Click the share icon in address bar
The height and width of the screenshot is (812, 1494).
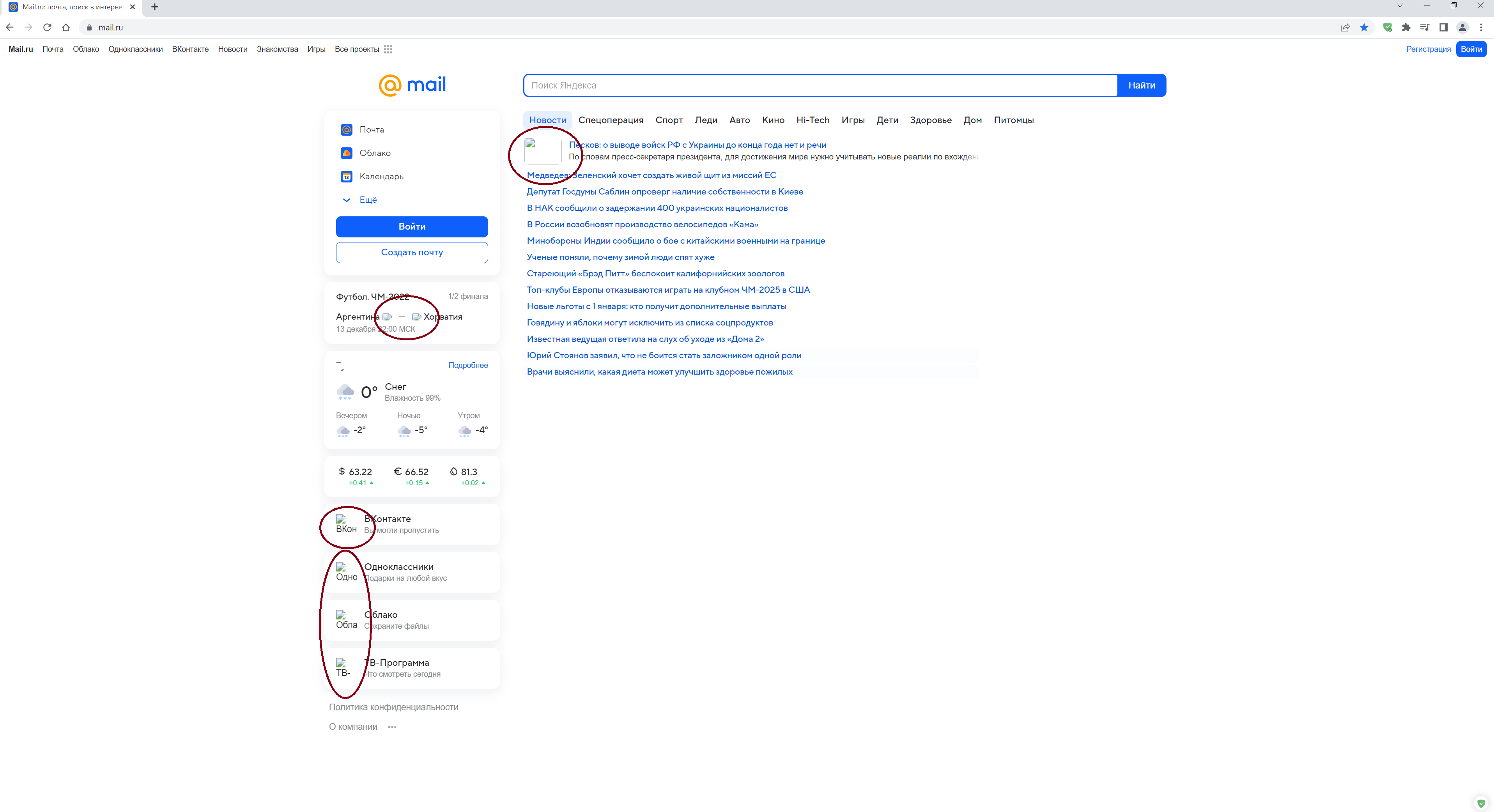tap(1345, 27)
